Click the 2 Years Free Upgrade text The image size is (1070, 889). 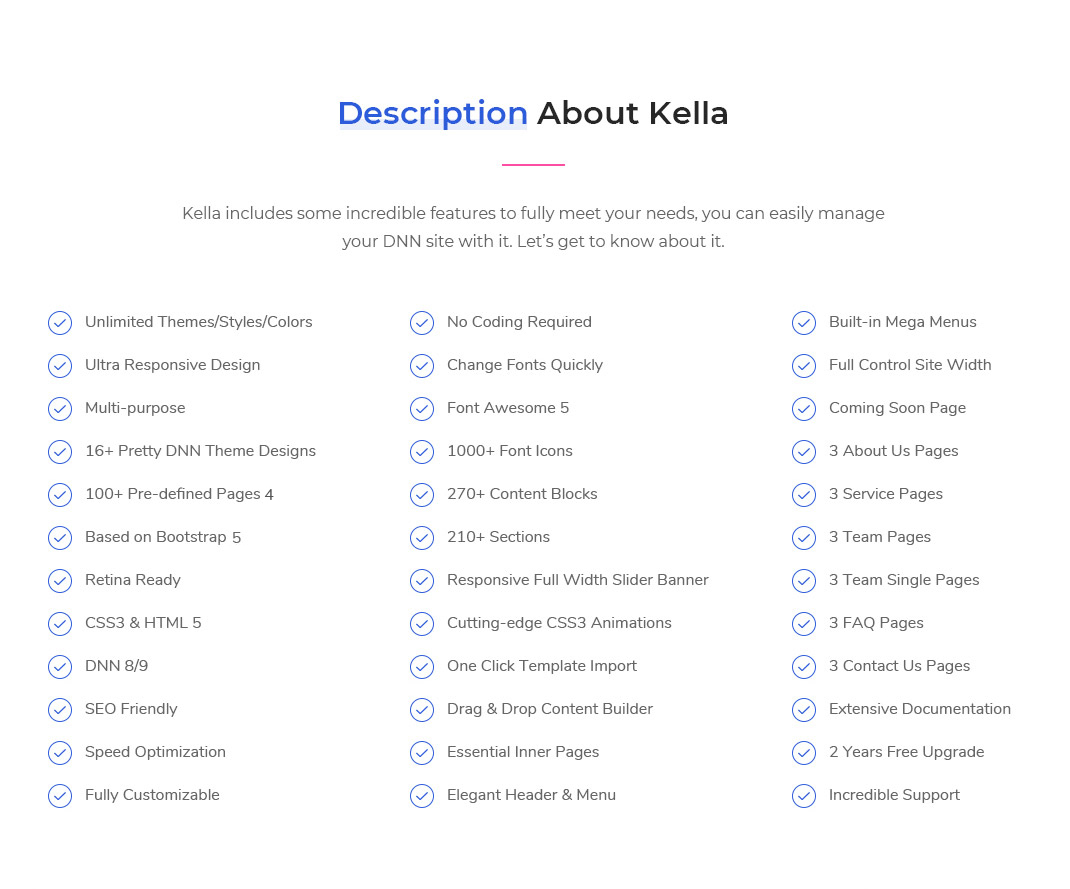tap(906, 752)
